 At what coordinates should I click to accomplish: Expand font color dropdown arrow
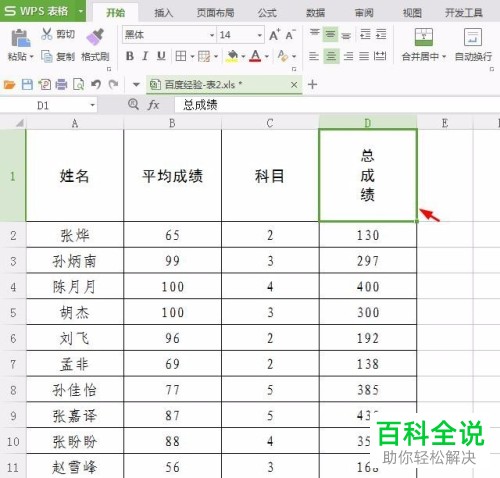[x=267, y=56]
